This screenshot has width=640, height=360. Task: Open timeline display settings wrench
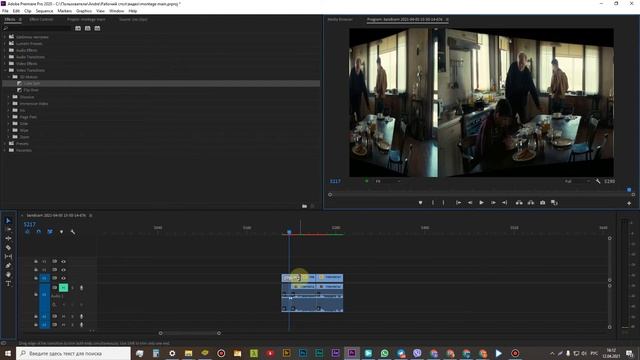tap(73, 232)
